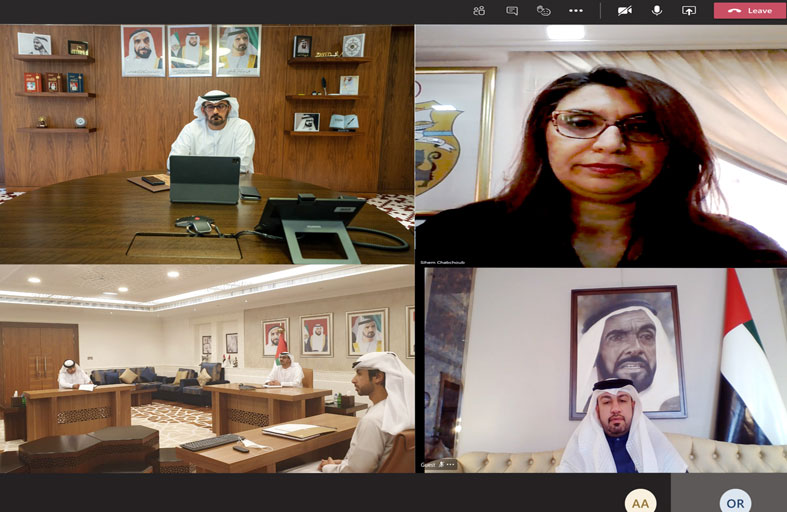The width and height of the screenshot is (787, 512).
Task: Click the Guest muted microphone indicator
Action: (441, 465)
